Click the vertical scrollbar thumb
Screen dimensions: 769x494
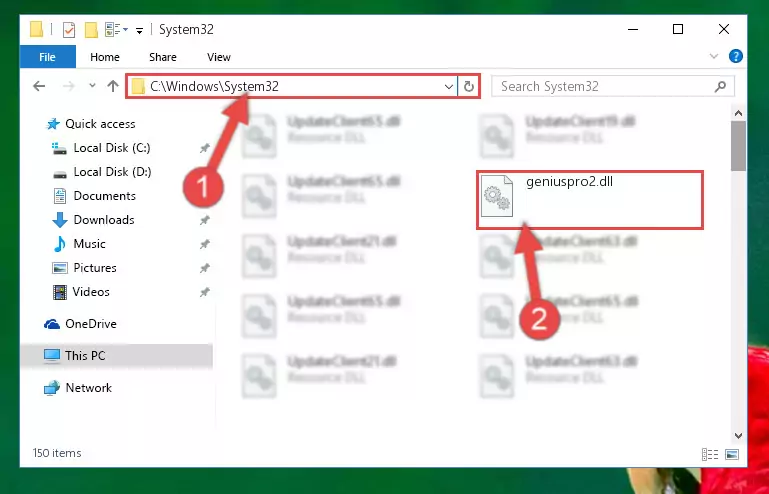pyautogui.click(x=738, y=146)
